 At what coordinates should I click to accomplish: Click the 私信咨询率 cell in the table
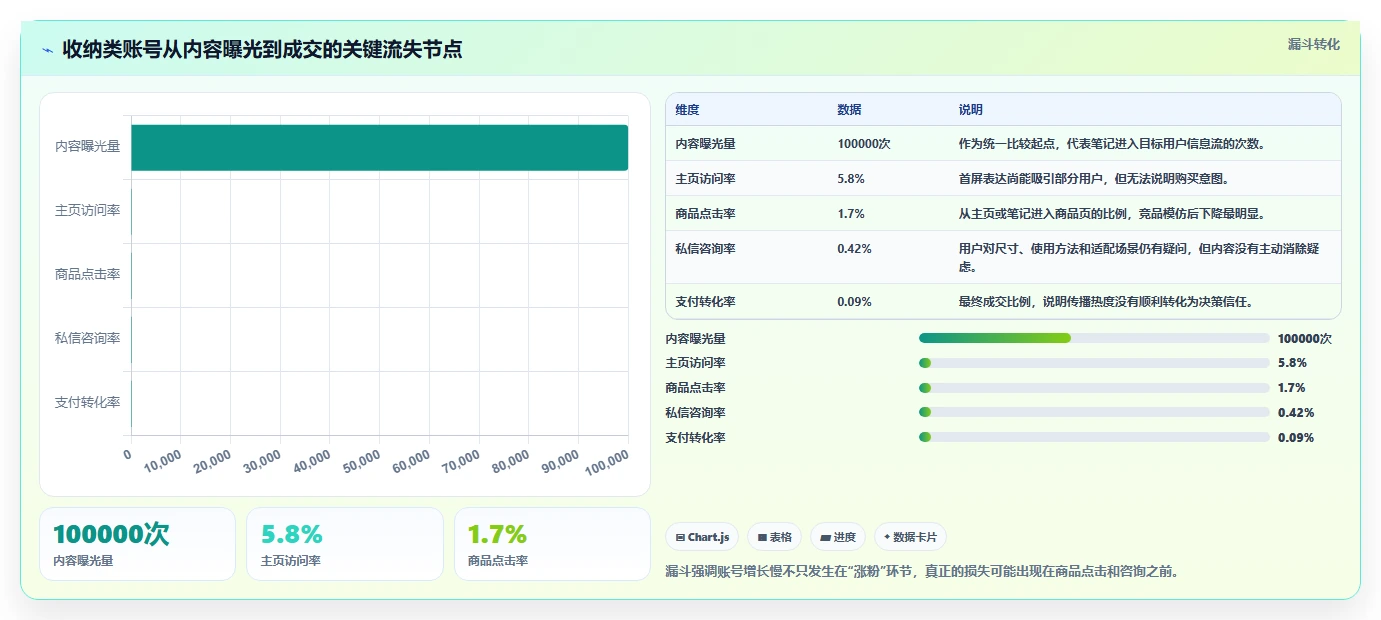tap(706, 249)
